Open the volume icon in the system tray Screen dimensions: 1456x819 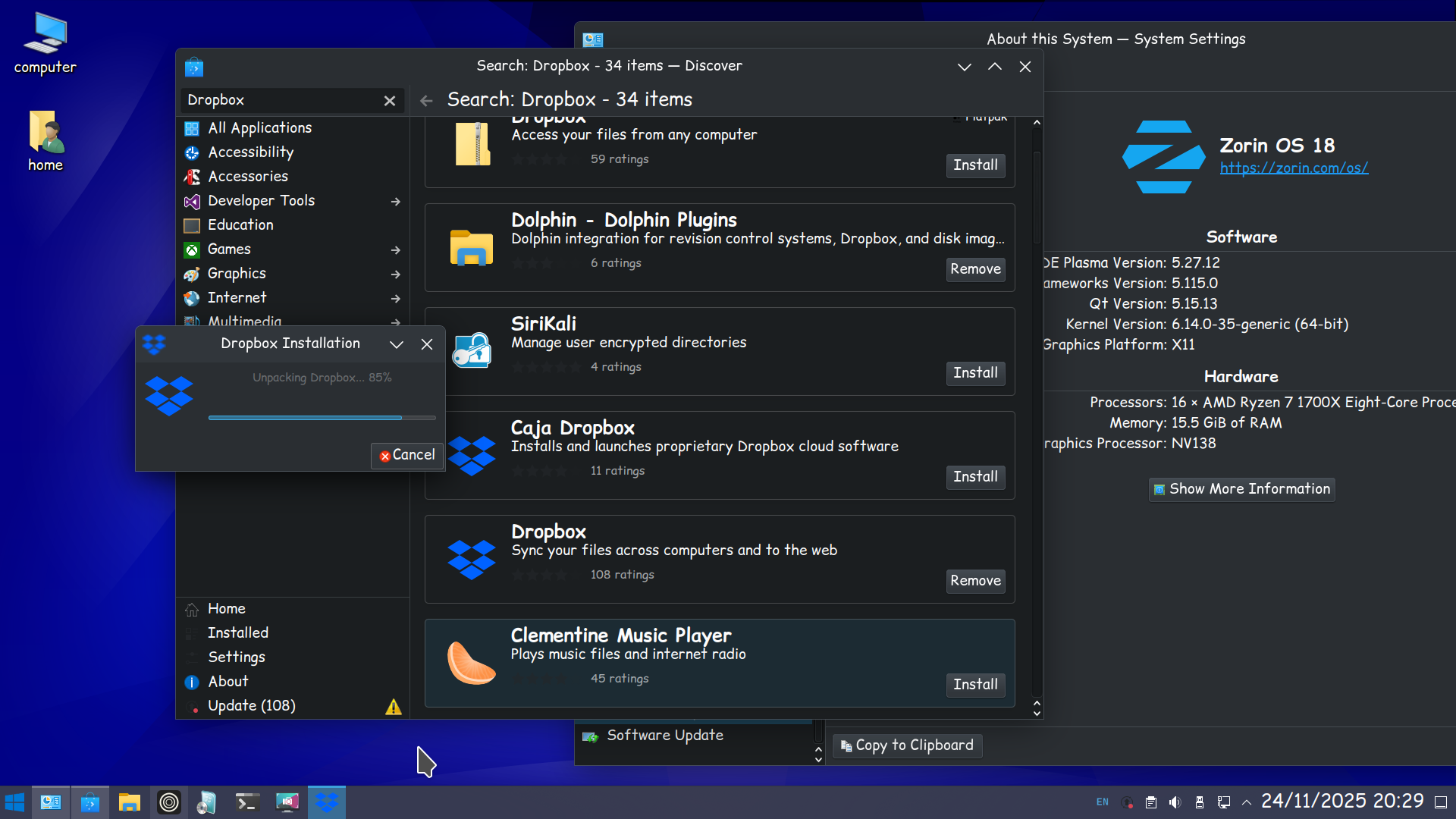click(x=1175, y=802)
